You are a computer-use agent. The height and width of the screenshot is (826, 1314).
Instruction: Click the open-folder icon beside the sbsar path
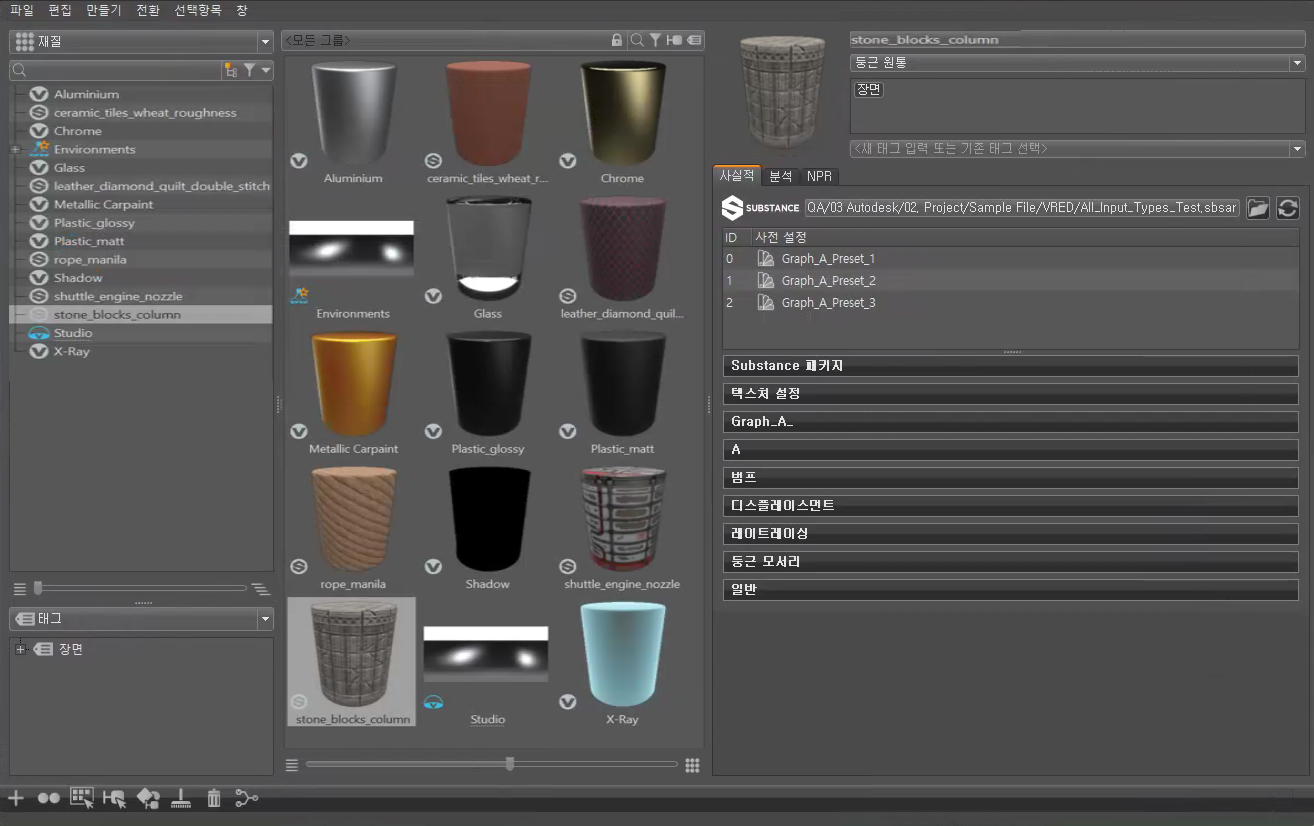tap(1258, 208)
